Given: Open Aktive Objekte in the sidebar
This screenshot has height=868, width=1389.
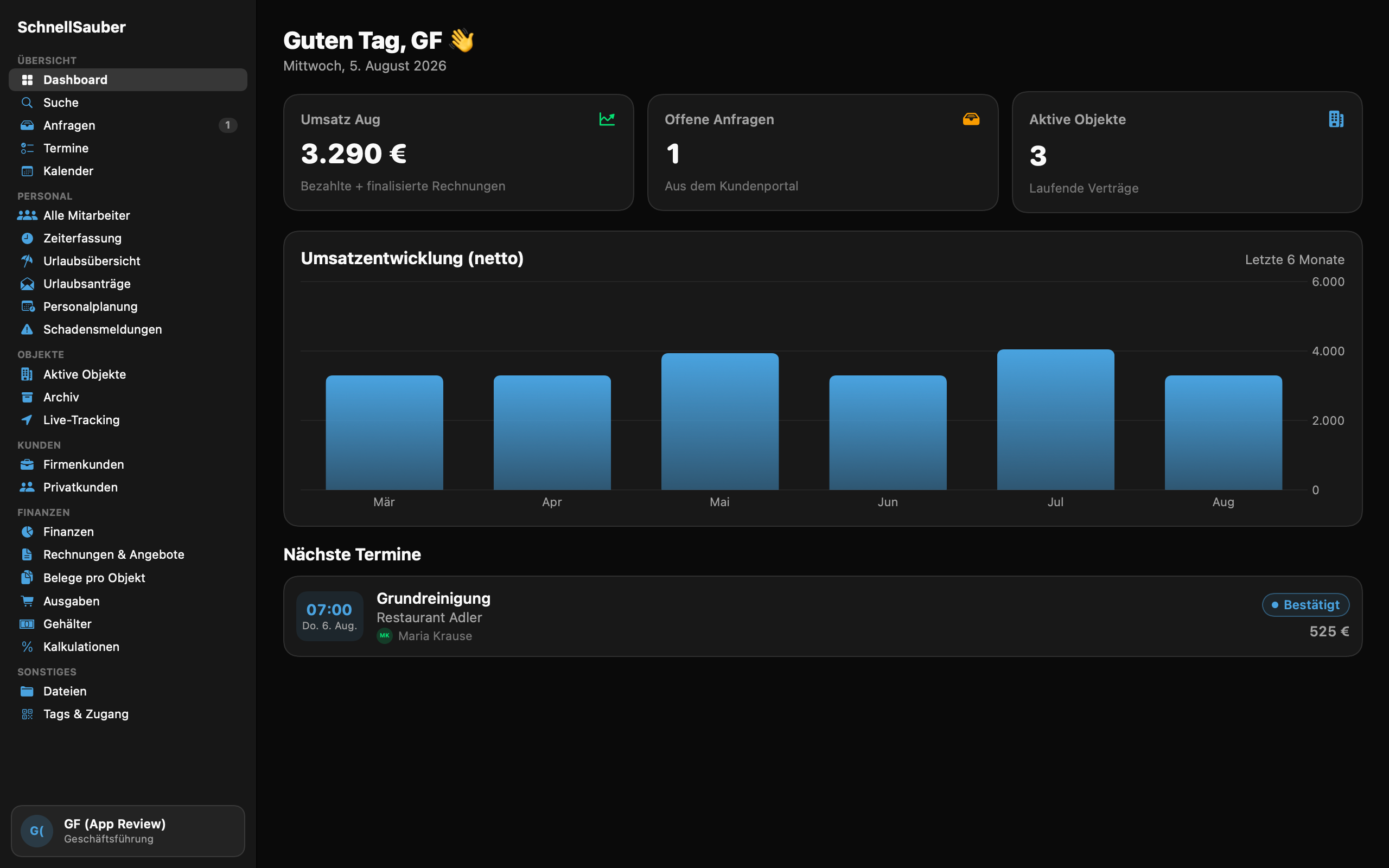Looking at the screenshot, I should pyautogui.click(x=128, y=374).
